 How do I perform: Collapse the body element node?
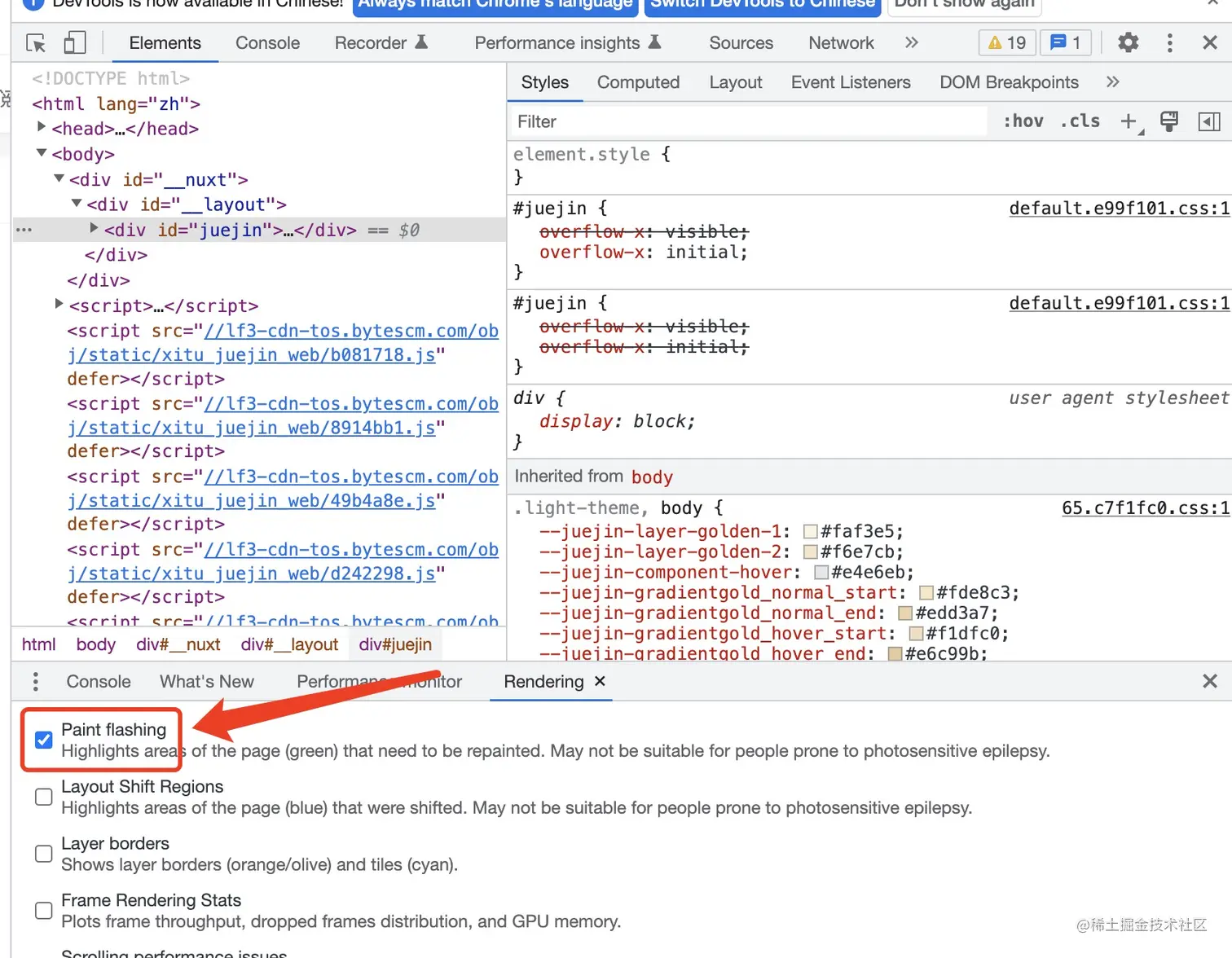pos(42,153)
